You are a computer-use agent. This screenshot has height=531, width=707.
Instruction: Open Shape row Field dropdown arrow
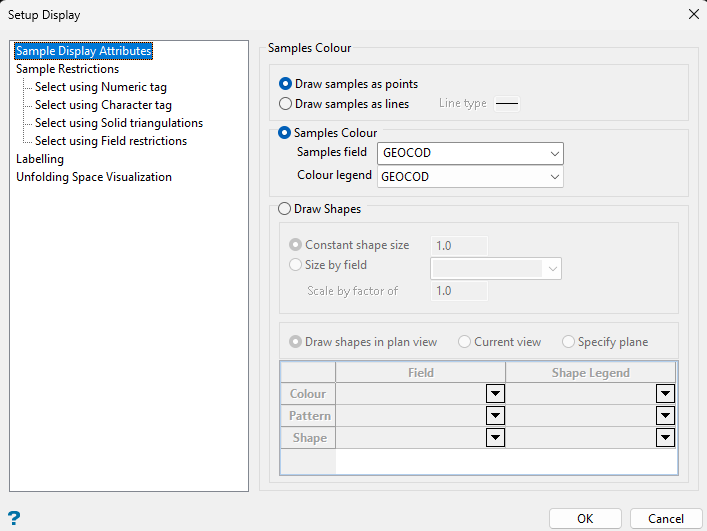tap(495, 437)
